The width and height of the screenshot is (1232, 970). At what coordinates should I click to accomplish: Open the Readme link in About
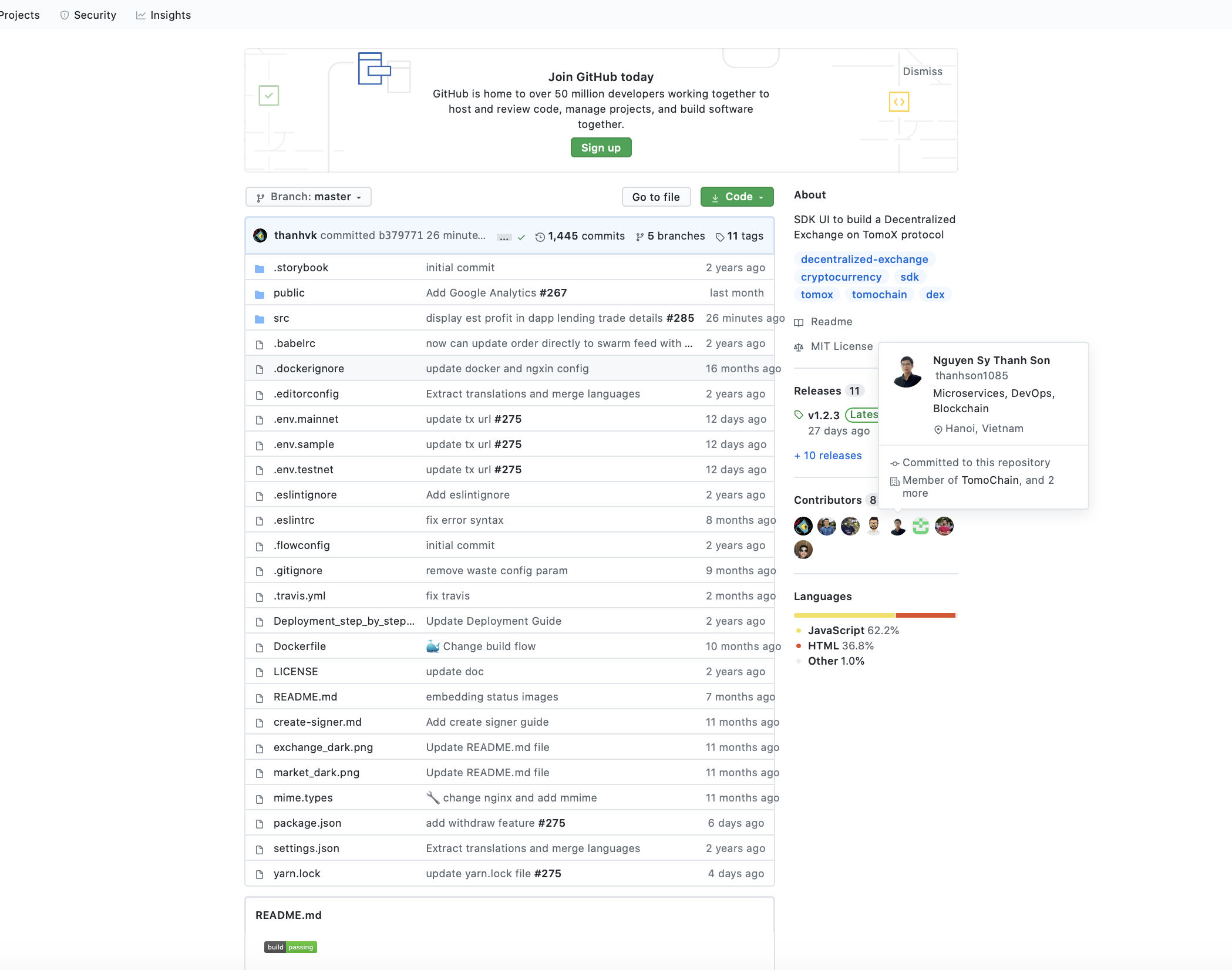(x=823, y=322)
